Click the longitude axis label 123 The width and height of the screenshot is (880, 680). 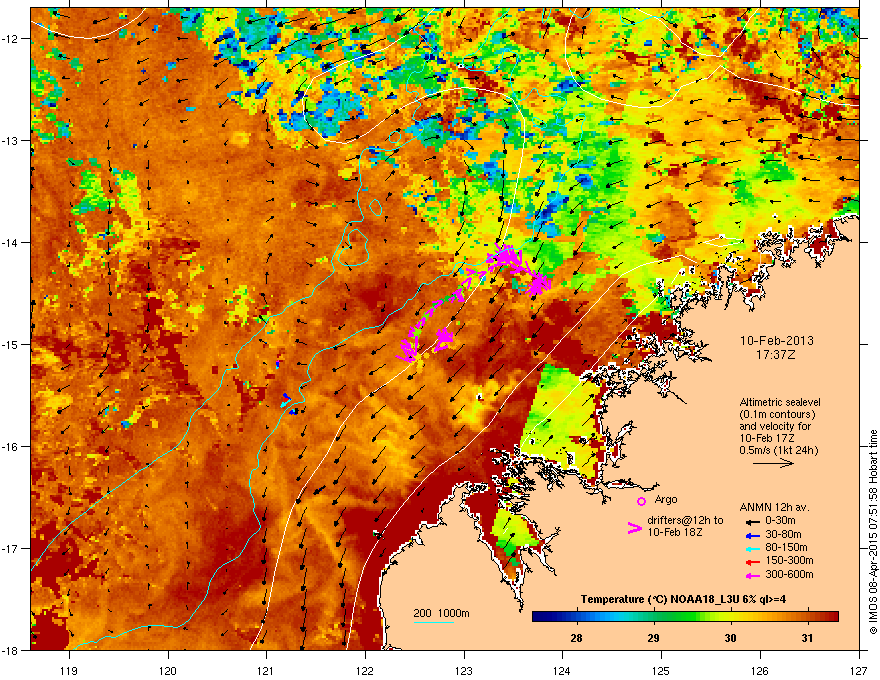click(x=464, y=671)
